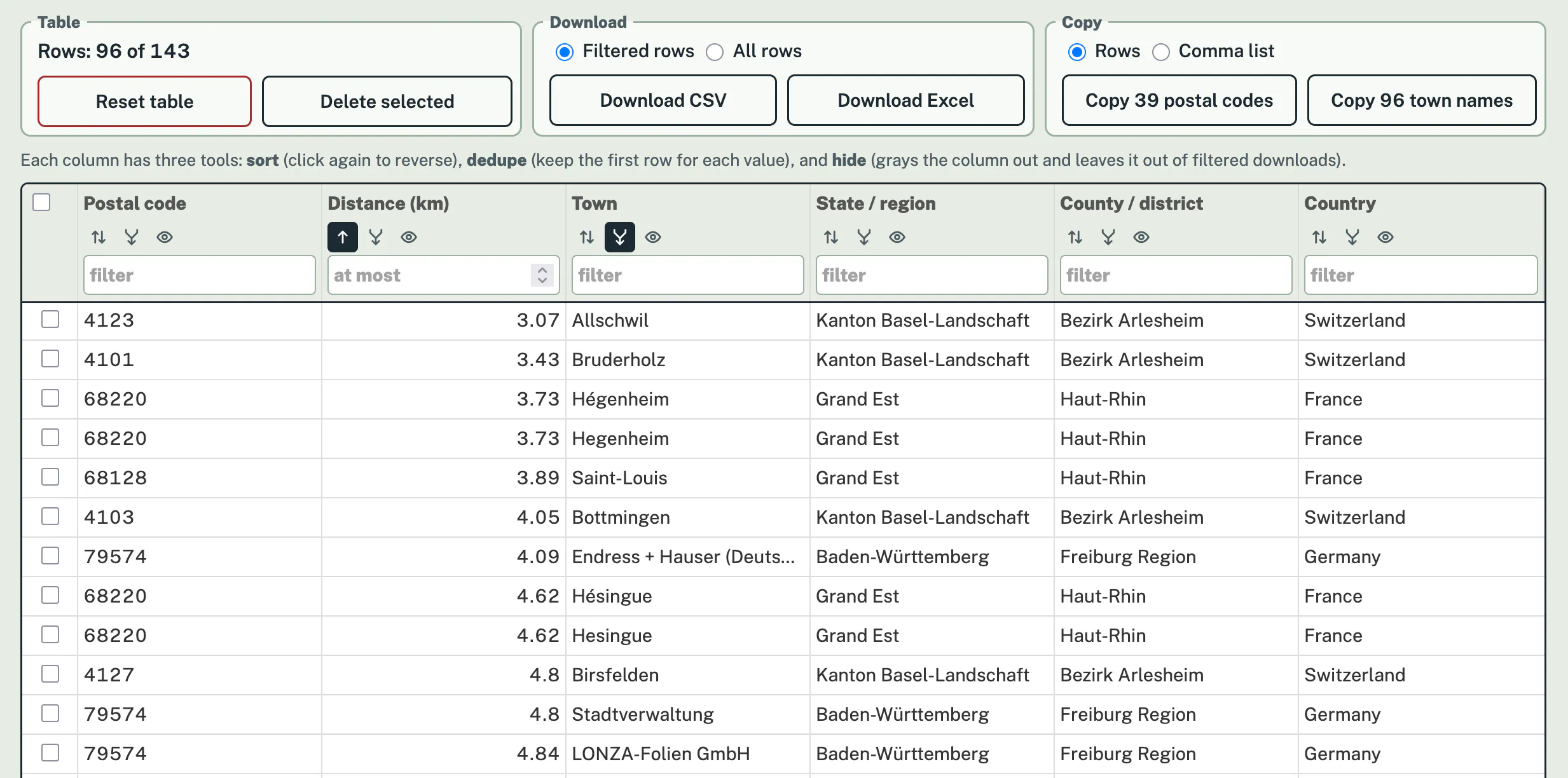Sort the County / district column

click(x=1075, y=237)
